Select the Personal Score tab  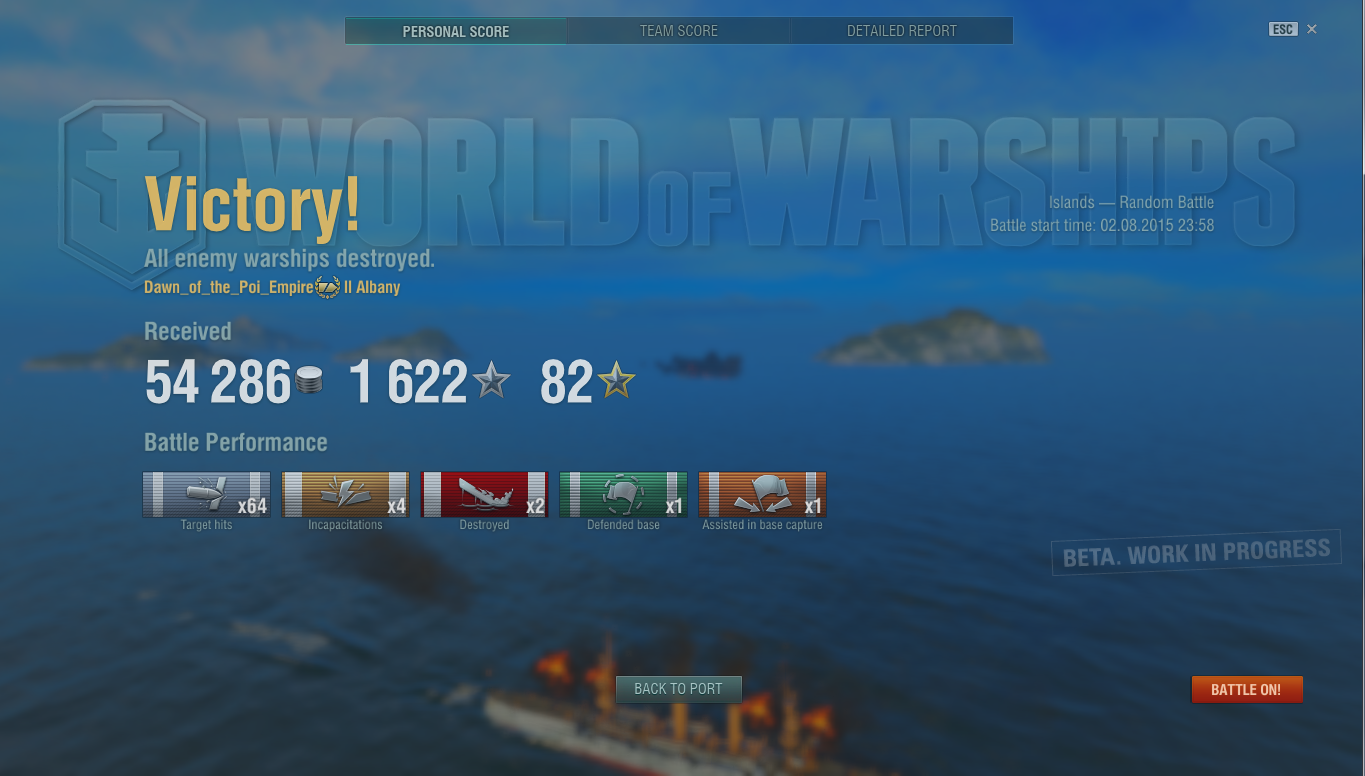pyautogui.click(x=456, y=31)
